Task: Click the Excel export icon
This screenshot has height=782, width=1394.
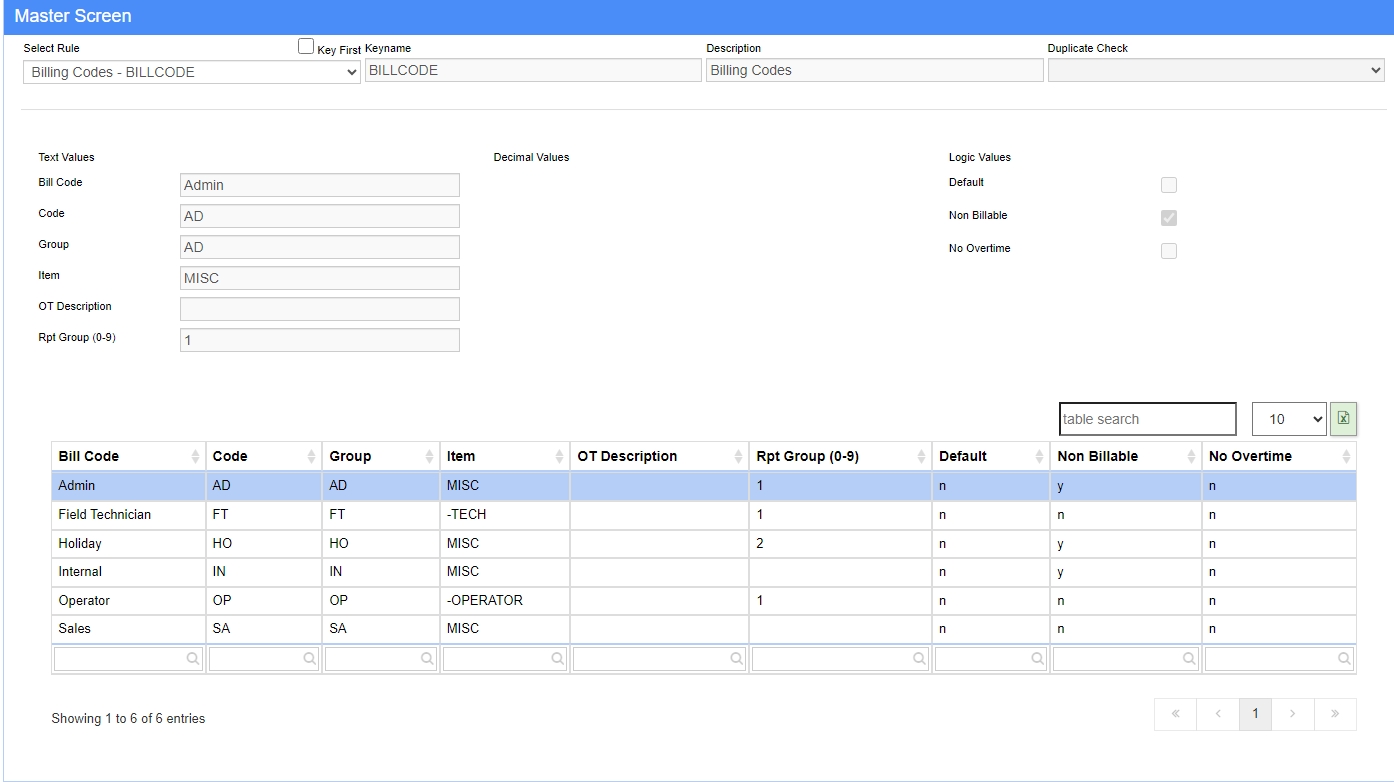Action: [x=1343, y=419]
